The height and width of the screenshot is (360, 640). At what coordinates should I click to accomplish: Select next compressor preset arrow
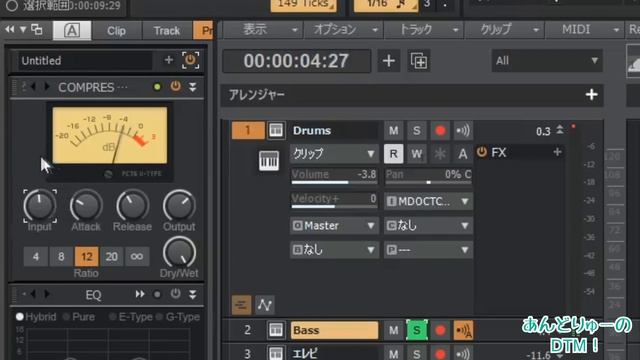[47, 87]
